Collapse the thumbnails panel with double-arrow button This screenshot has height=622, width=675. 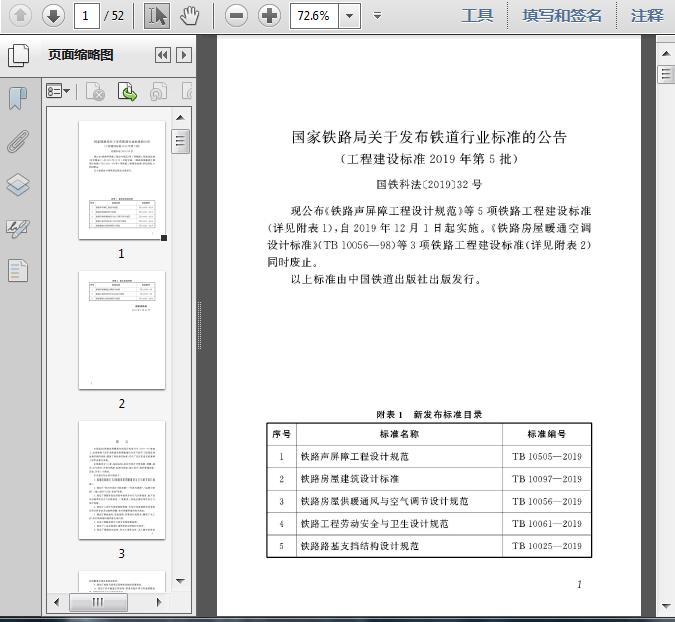[163, 55]
